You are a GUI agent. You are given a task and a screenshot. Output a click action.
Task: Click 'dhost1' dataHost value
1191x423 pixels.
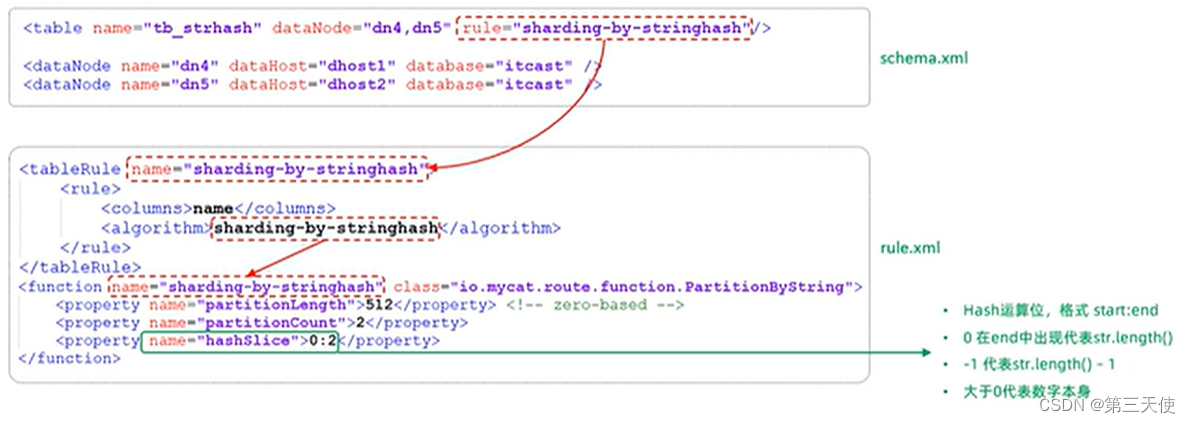[357, 66]
